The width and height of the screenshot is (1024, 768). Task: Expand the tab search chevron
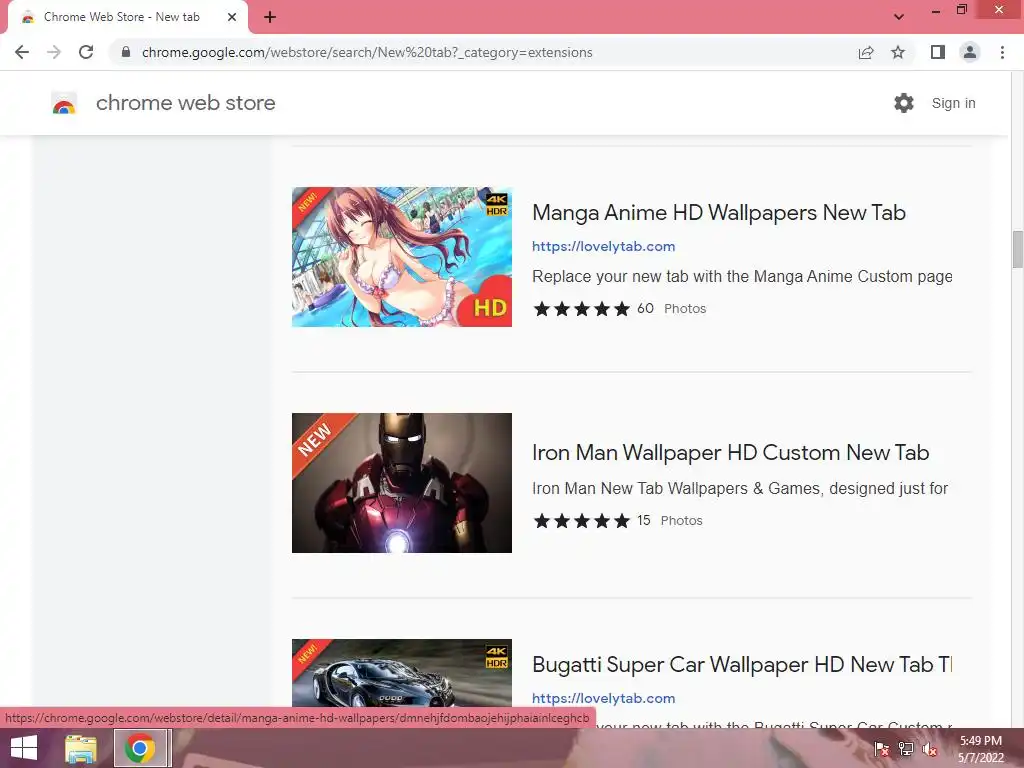[x=899, y=17]
